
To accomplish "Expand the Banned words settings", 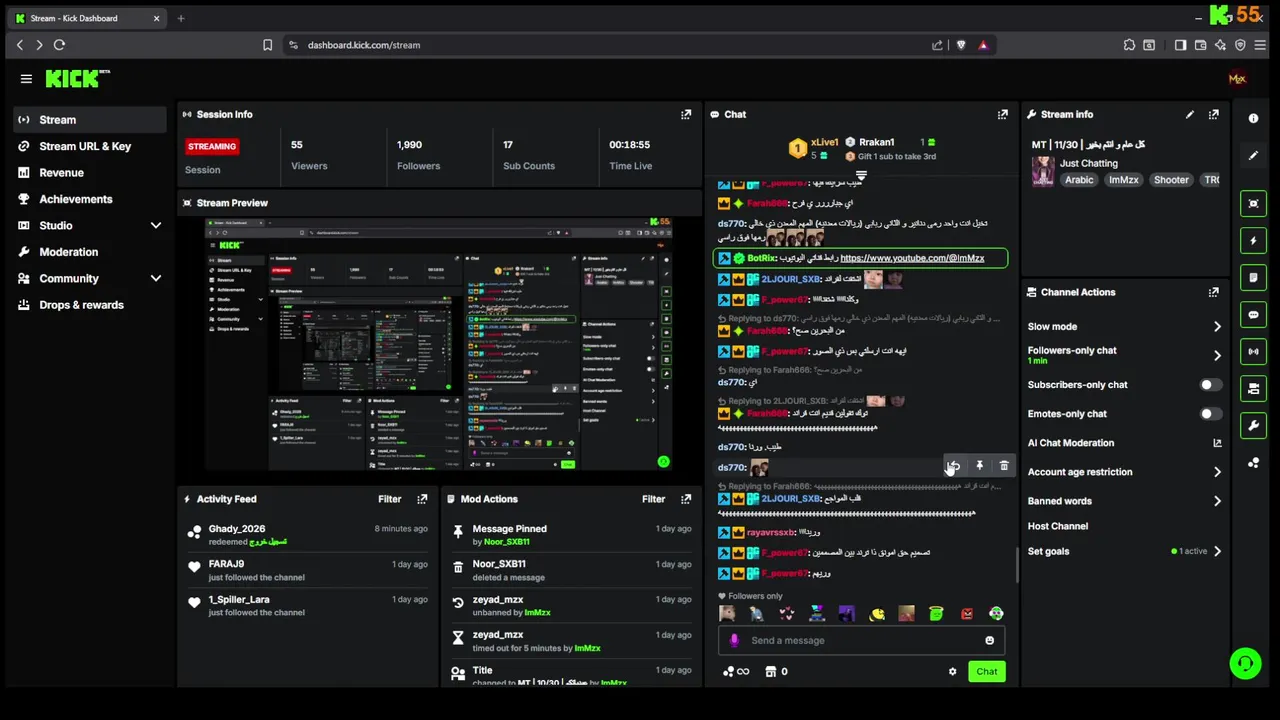I will [x=1217, y=501].
